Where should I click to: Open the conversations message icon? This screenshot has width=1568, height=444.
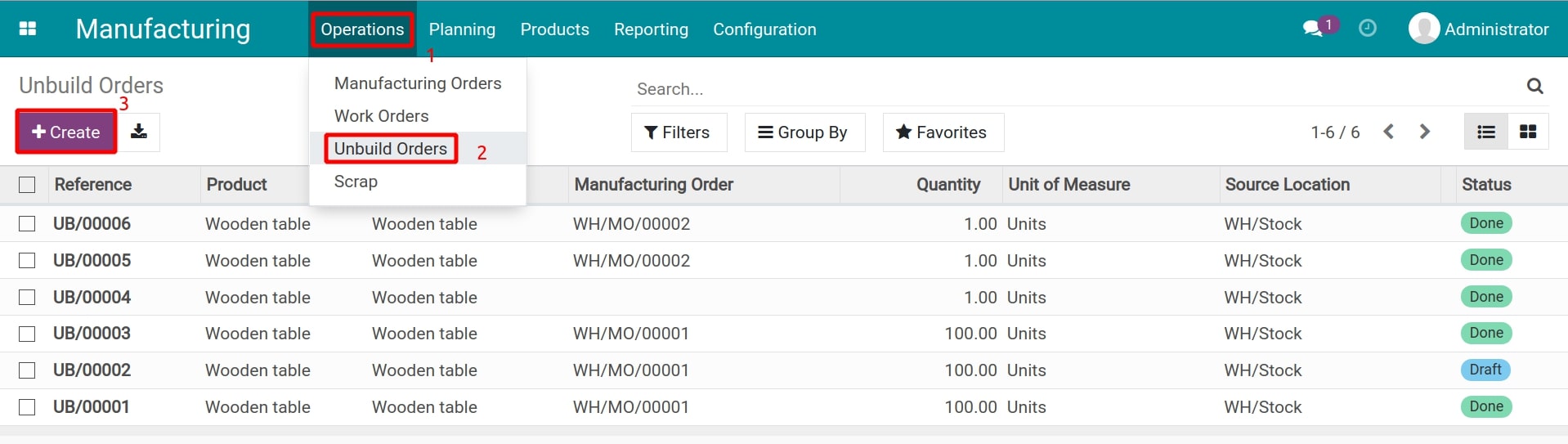tap(1313, 29)
